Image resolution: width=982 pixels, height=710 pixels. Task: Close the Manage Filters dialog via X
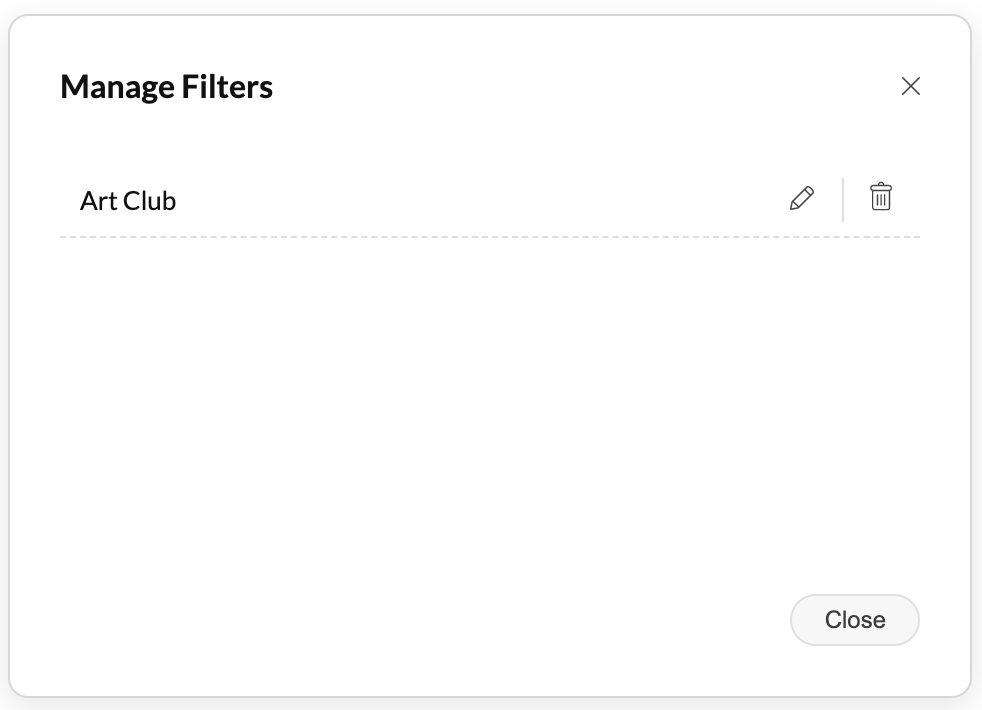(910, 86)
